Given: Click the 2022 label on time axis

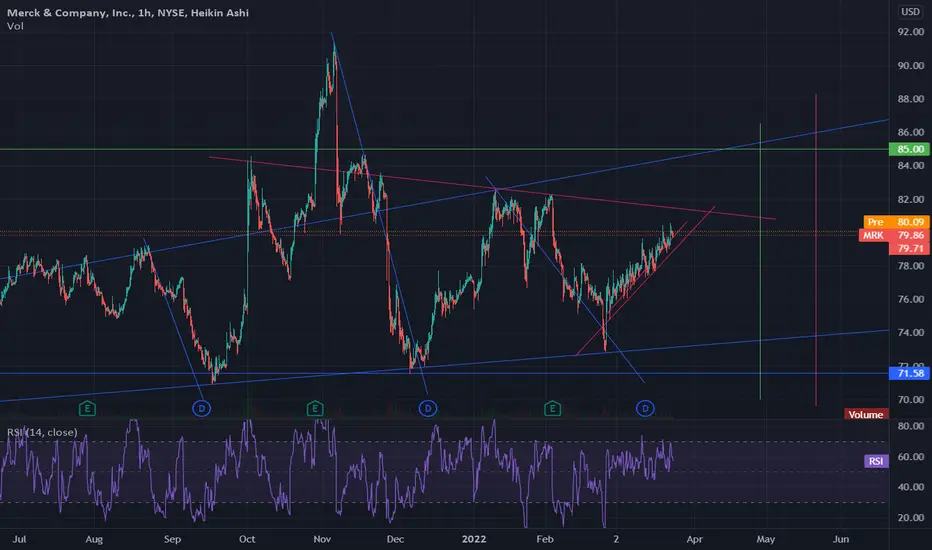Looking at the screenshot, I should (474, 539).
